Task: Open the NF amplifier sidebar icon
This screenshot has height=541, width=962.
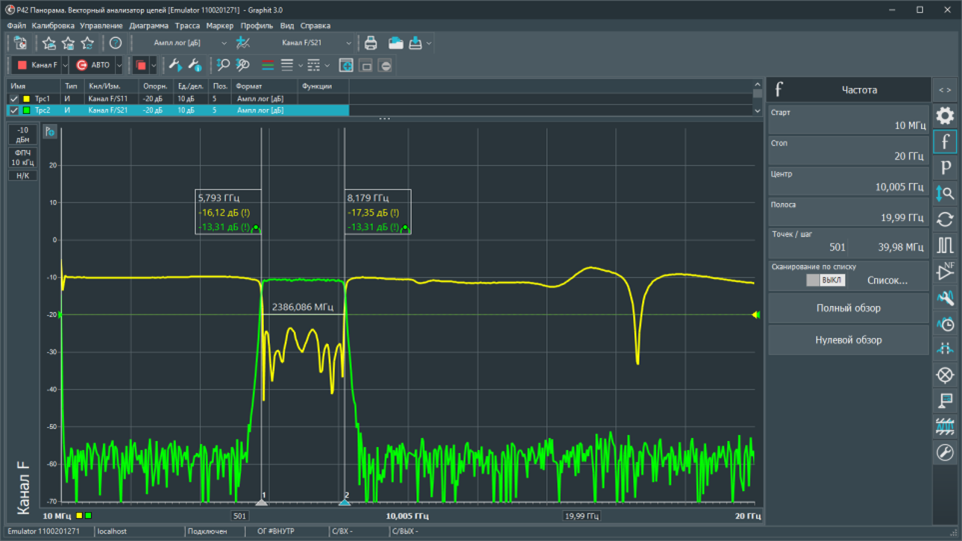Action: coord(945,271)
